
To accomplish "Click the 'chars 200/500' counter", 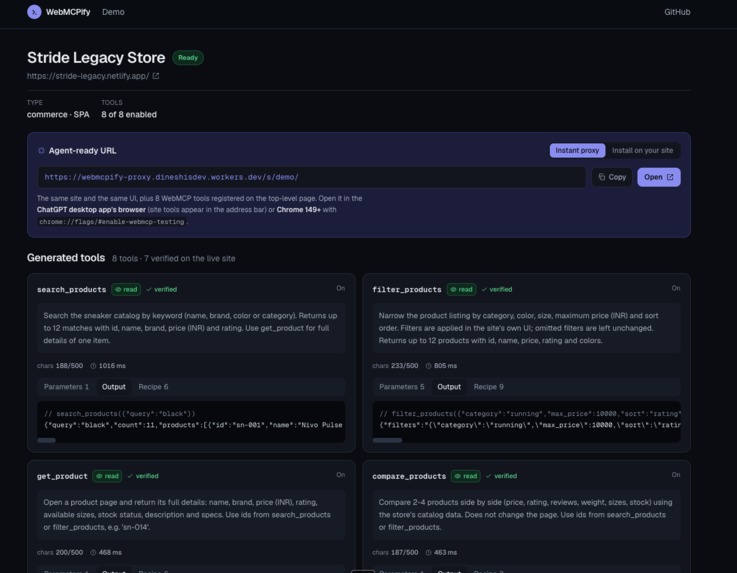I will [x=60, y=552].
